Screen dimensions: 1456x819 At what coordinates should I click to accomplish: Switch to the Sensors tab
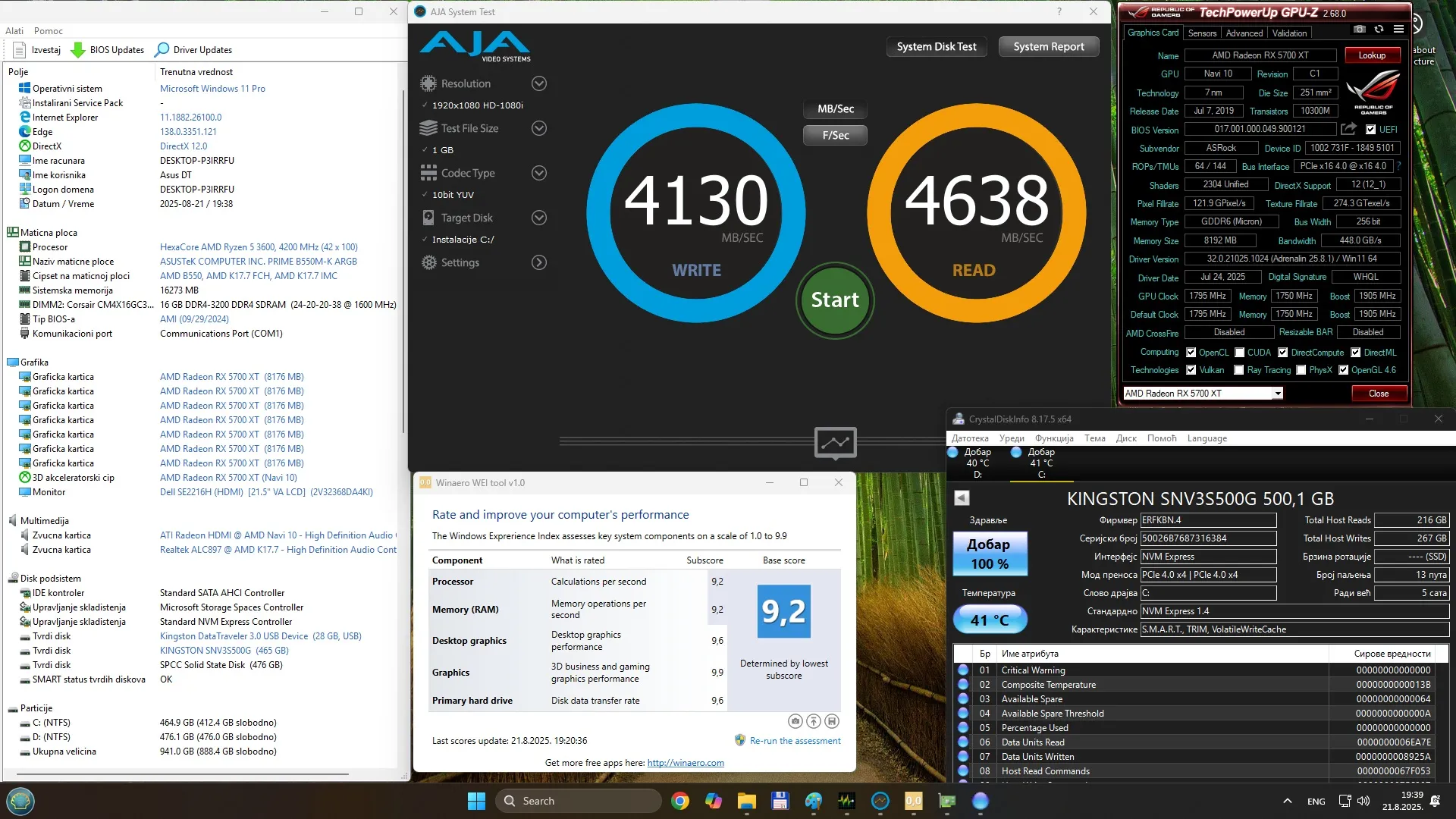coord(1202,33)
